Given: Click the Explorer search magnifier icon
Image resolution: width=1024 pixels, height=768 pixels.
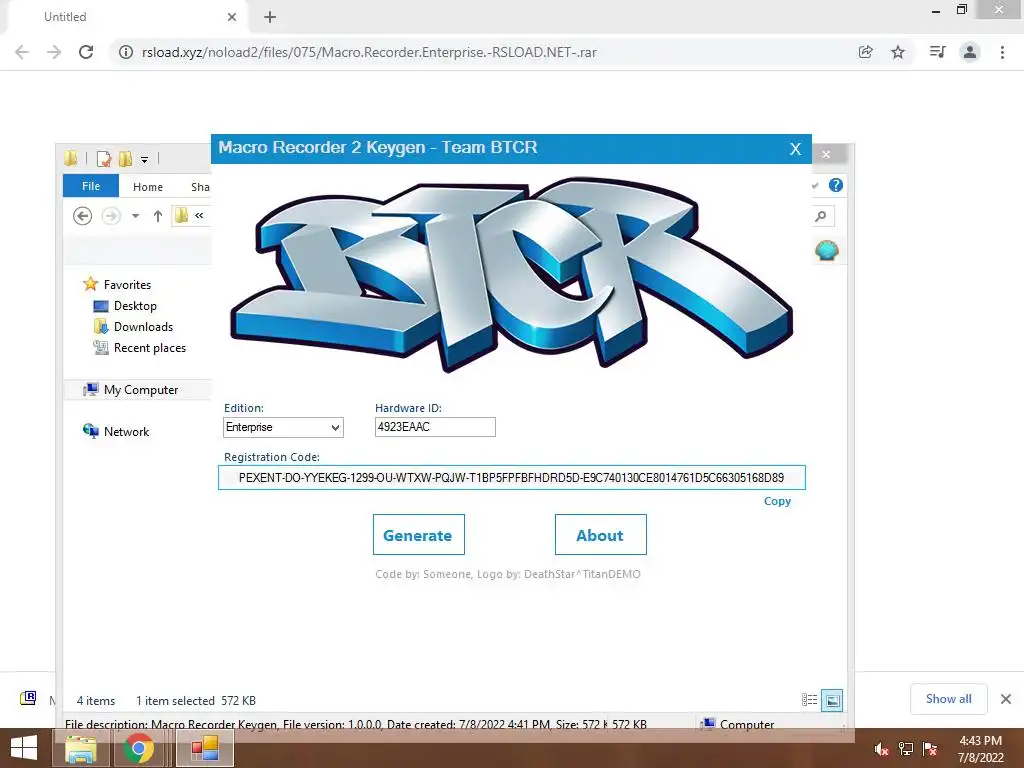Looking at the screenshot, I should [821, 216].
